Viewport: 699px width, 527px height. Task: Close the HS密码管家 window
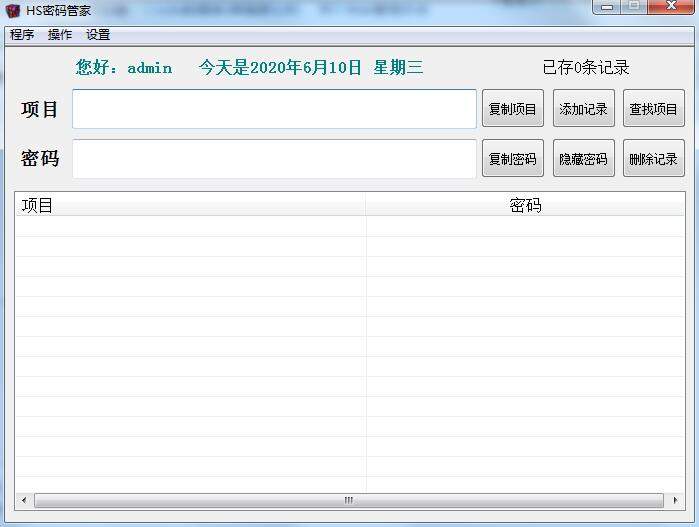(x=670, y=7)
